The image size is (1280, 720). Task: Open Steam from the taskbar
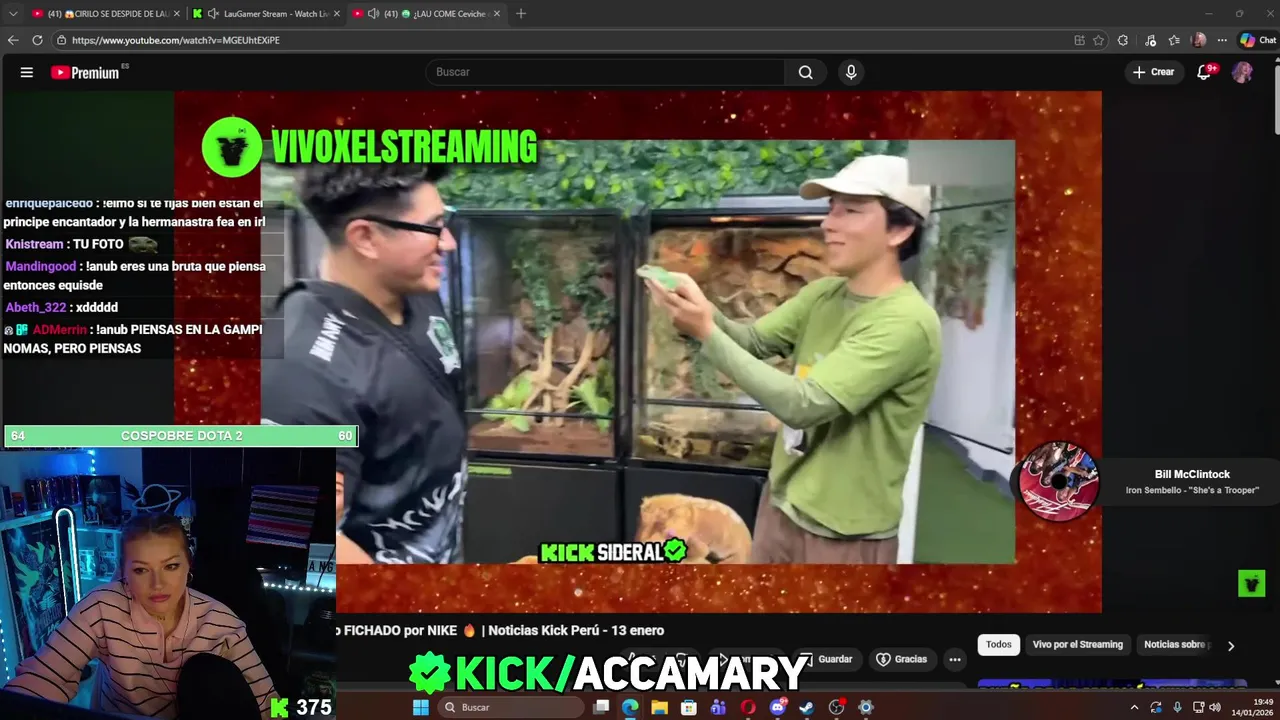(807, 707)
